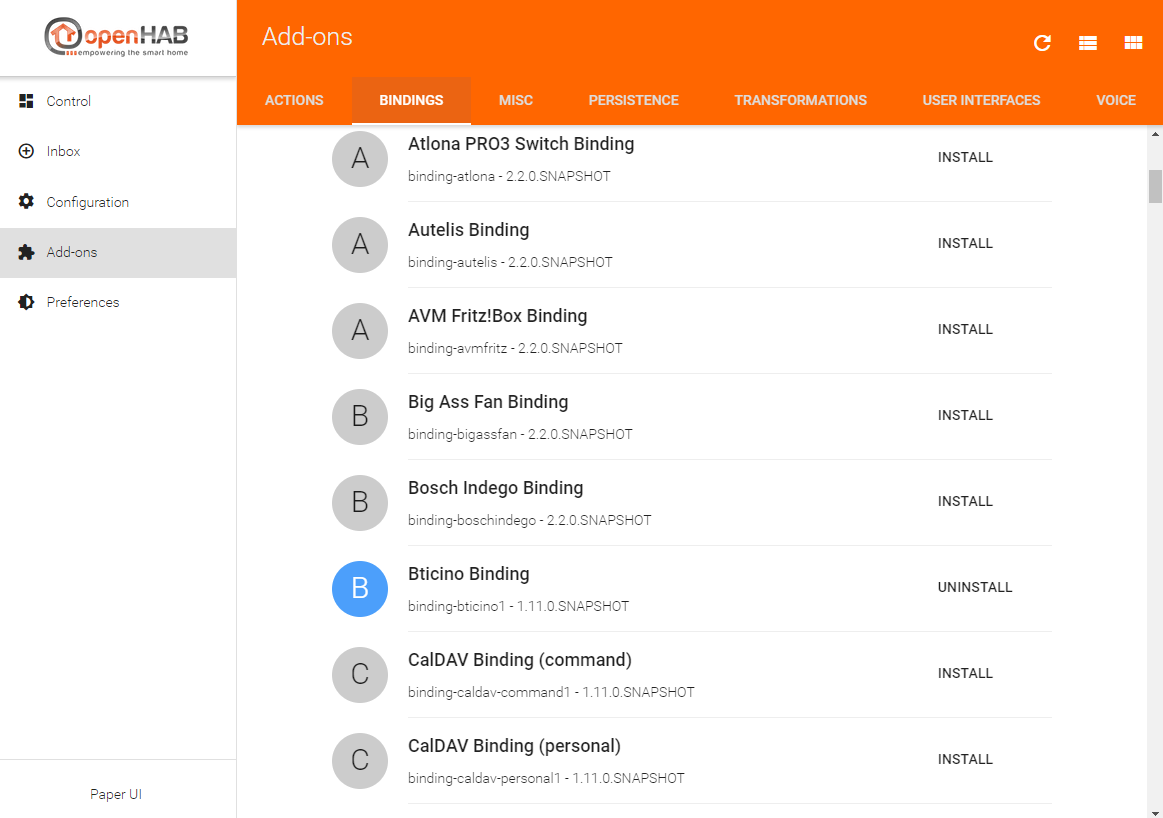
Task: Click the Add-ons puzzle piece icon
Action: click(26, 252)
